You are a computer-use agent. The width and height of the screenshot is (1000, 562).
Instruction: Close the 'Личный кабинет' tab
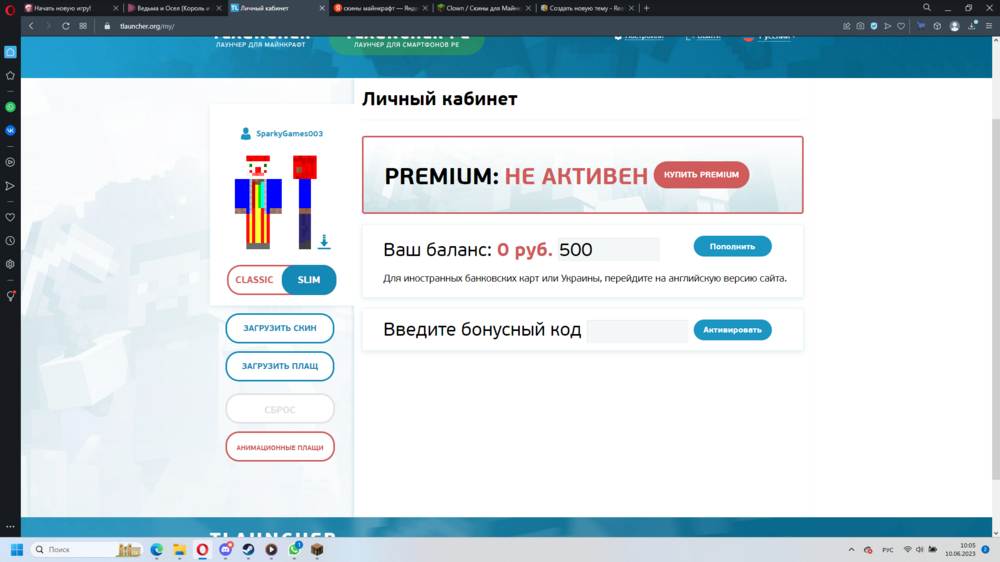tap(321, 8)
